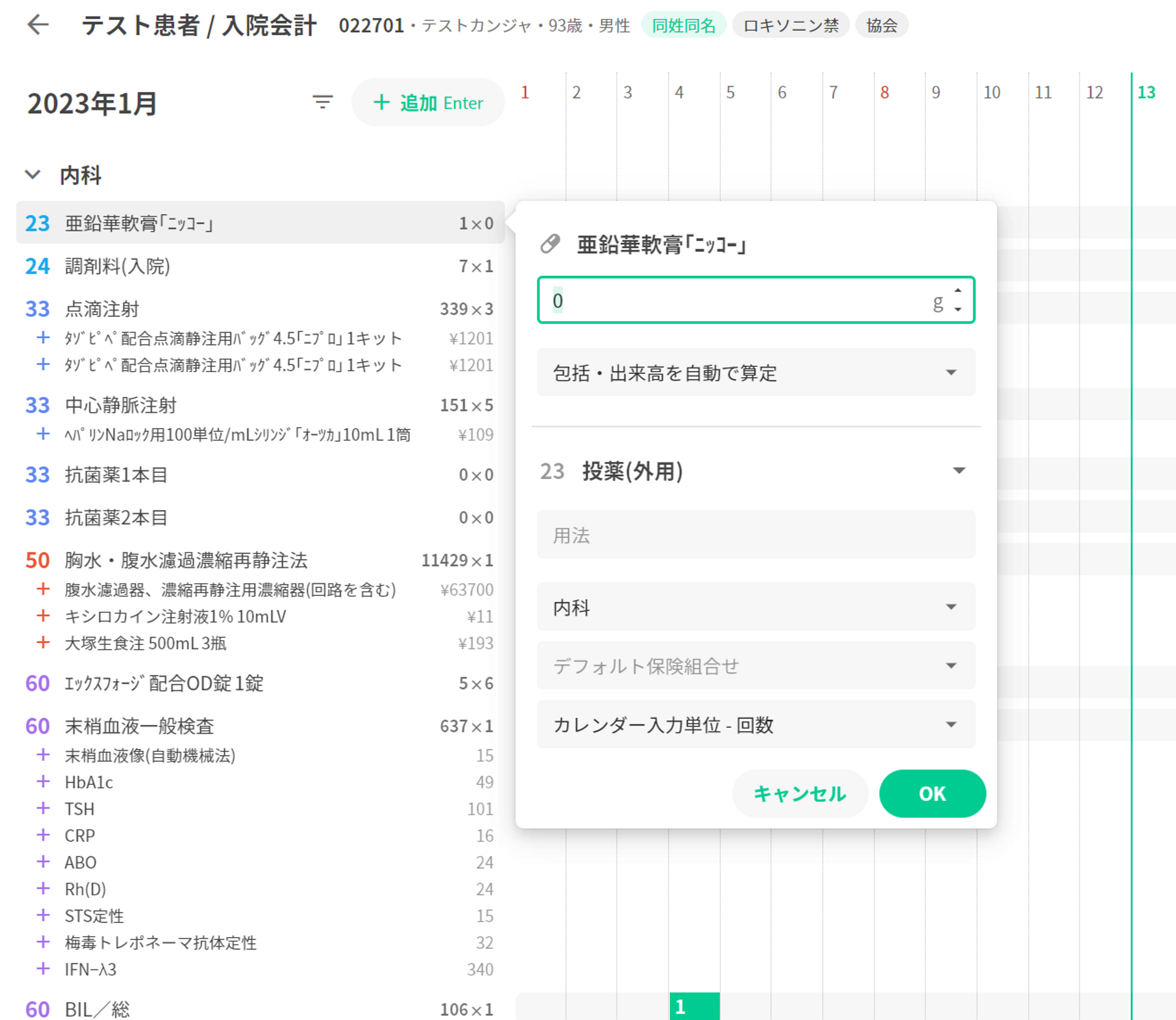Image resolution: width=1176 pixels, height=1020 pixels.
Task: Click plus icon next to ヘパリンNaロック用
Action: tap(43, 434)
